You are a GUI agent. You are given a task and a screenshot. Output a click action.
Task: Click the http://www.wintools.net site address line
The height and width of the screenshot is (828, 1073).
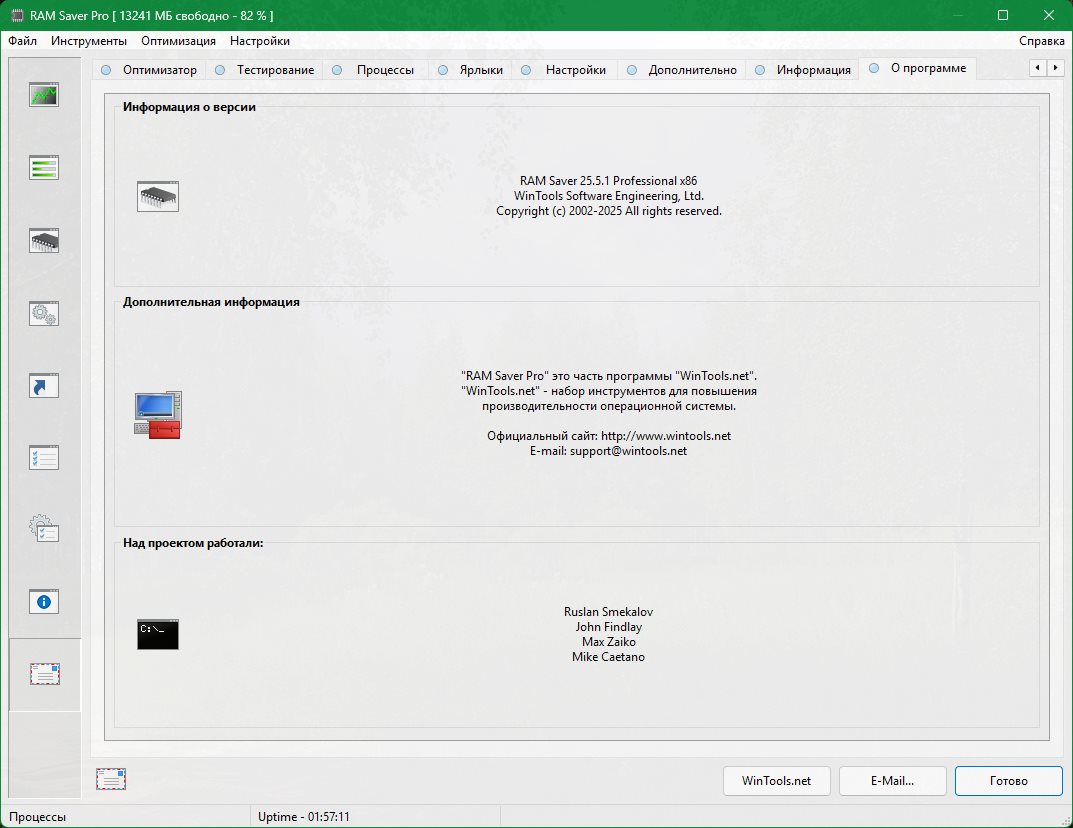pyautogui.click(x=609, y=436)
